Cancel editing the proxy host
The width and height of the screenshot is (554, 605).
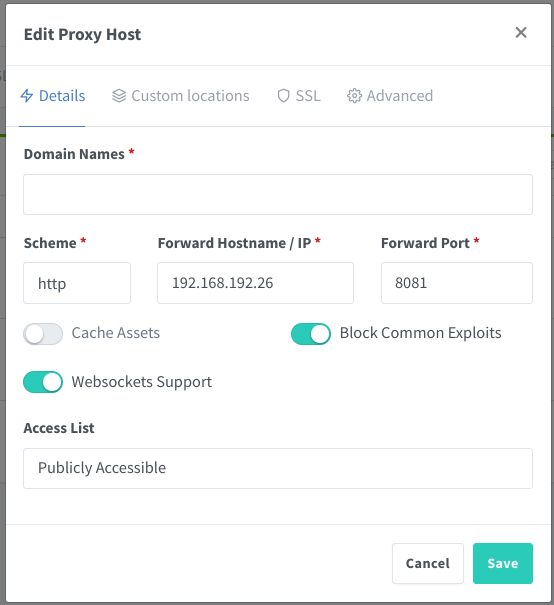point(427,563)
